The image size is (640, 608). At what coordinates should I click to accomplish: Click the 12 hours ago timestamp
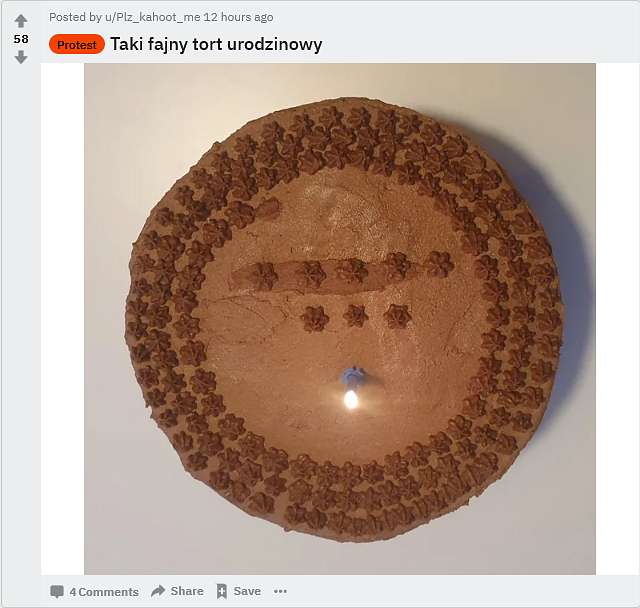tap(238, 17)
